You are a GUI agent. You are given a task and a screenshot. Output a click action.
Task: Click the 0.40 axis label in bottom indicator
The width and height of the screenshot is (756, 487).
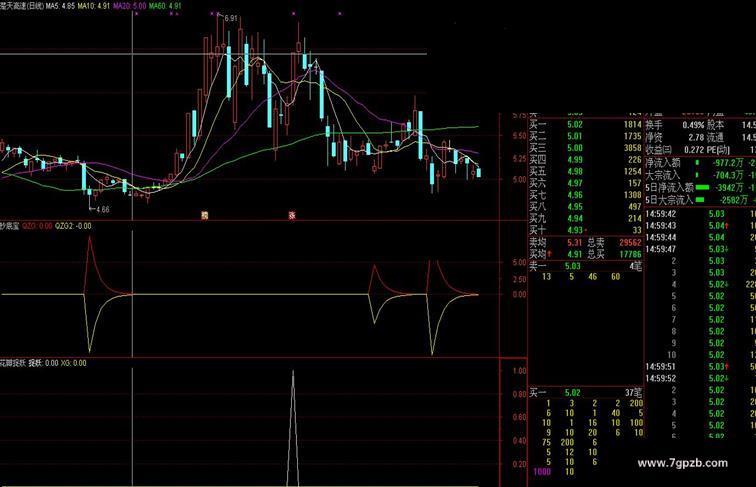[519, 441]
